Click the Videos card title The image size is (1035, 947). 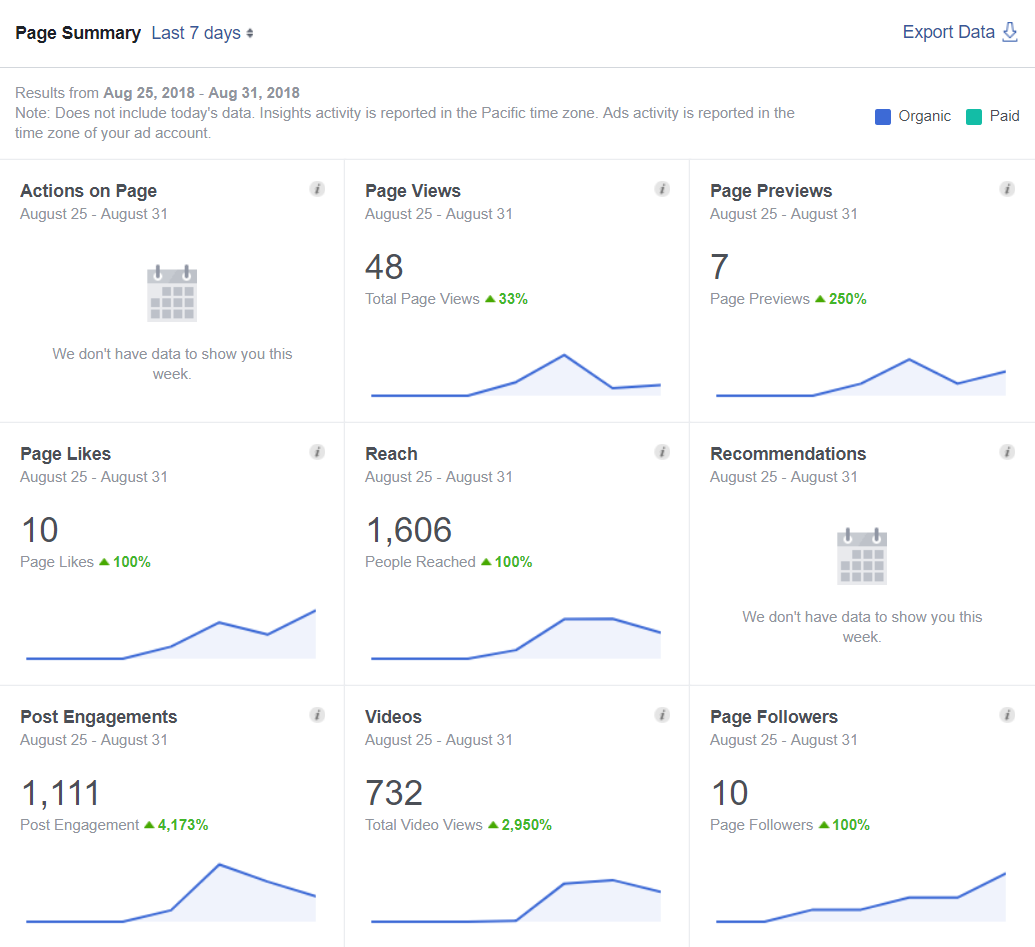click(x=393, y=717)
